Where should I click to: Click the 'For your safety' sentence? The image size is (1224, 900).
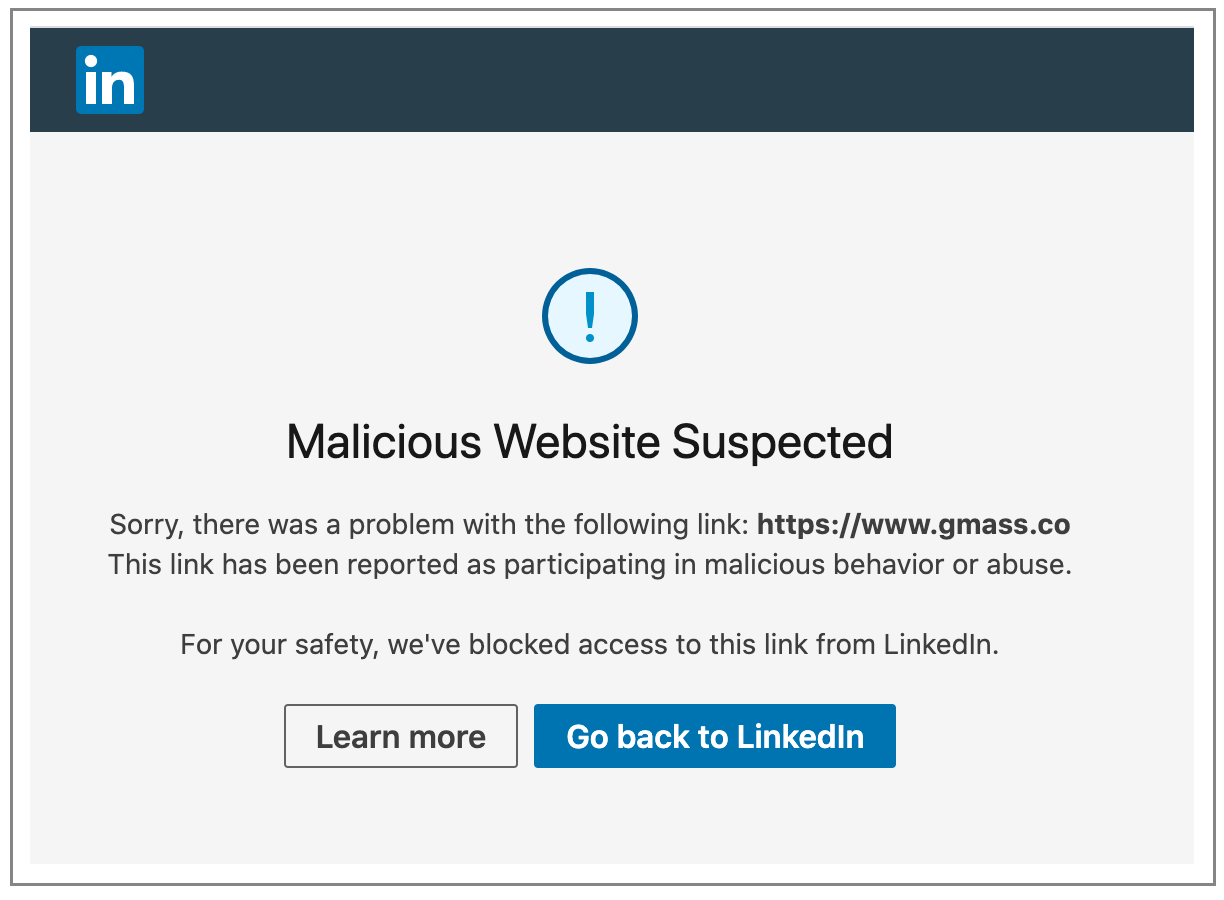pos(590,644)
